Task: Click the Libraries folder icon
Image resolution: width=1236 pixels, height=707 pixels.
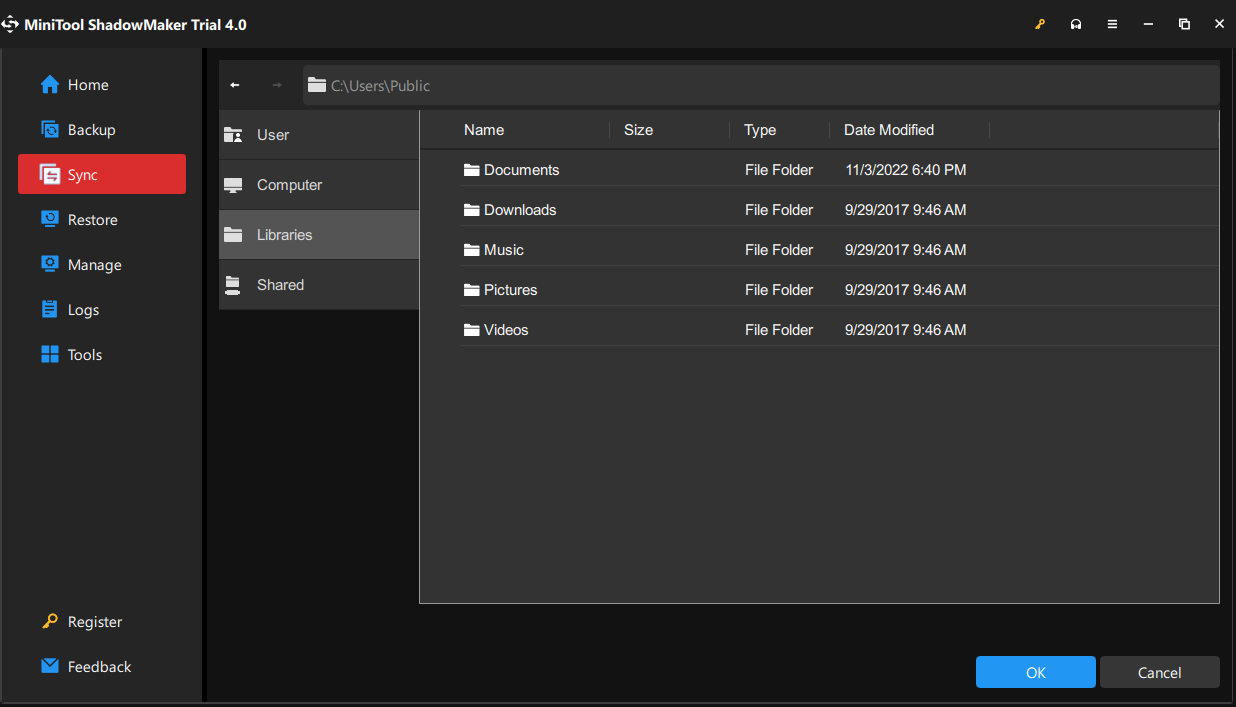Action: [233, 235]
